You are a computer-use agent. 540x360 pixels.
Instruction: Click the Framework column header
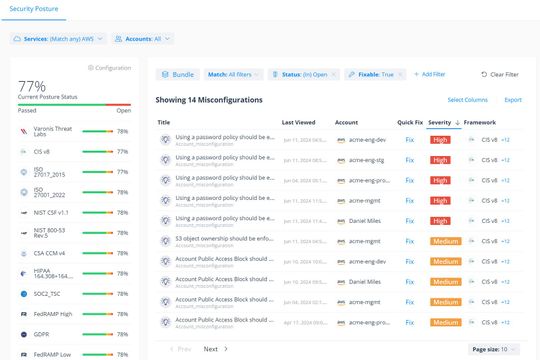[479, 122]
